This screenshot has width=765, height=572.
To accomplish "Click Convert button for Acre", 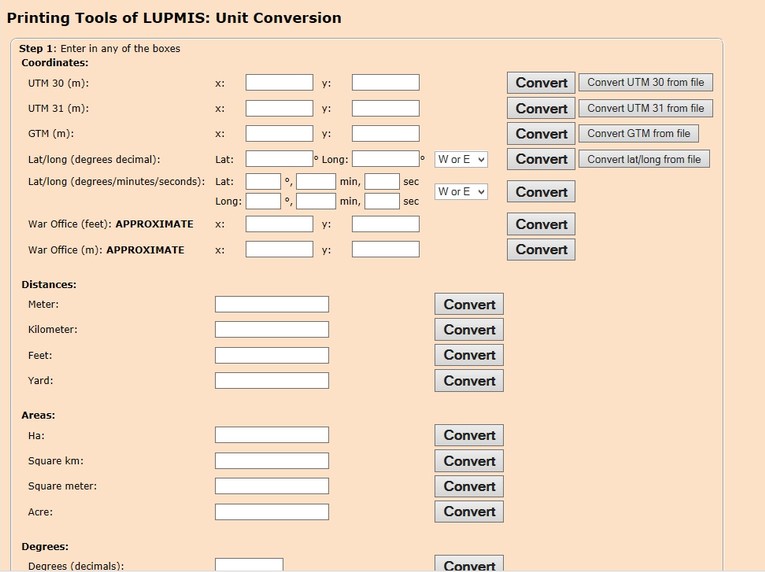I will [469, 511].
